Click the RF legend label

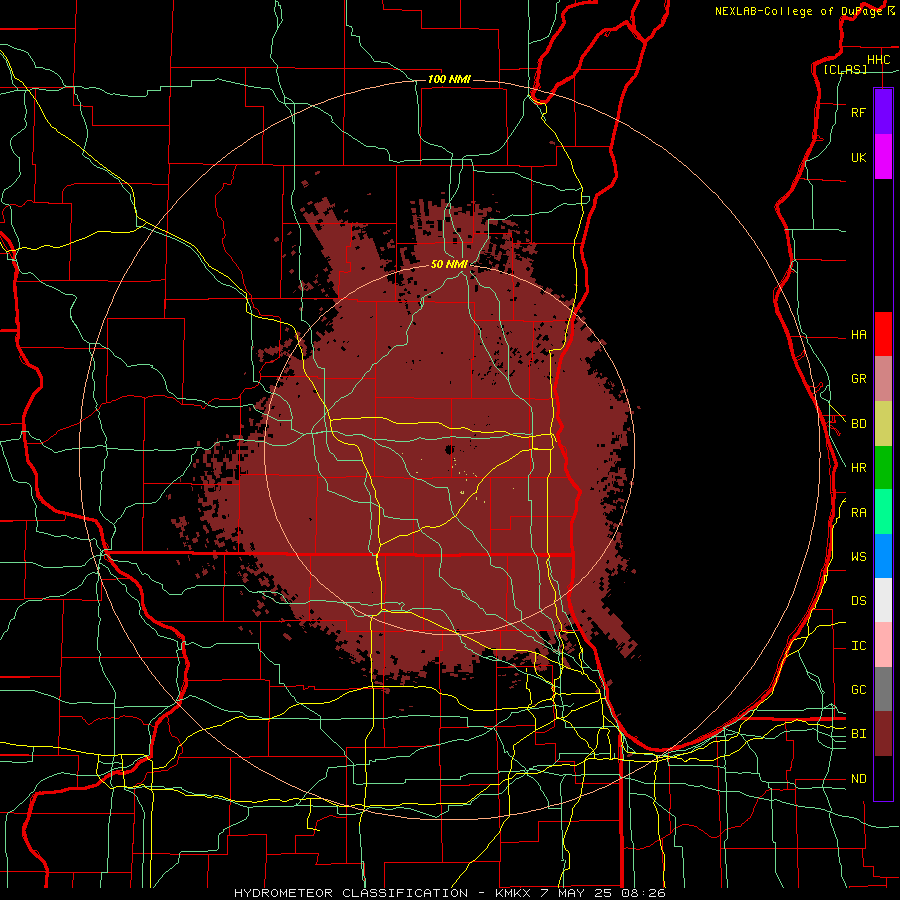pyautogui.click(x=859, y=112)
